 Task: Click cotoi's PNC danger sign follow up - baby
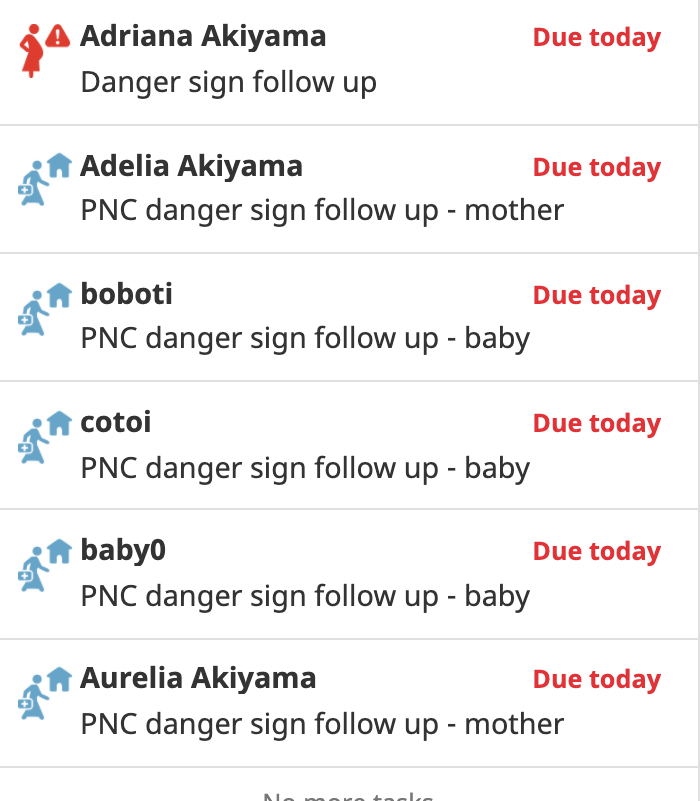tap(305, 468)
